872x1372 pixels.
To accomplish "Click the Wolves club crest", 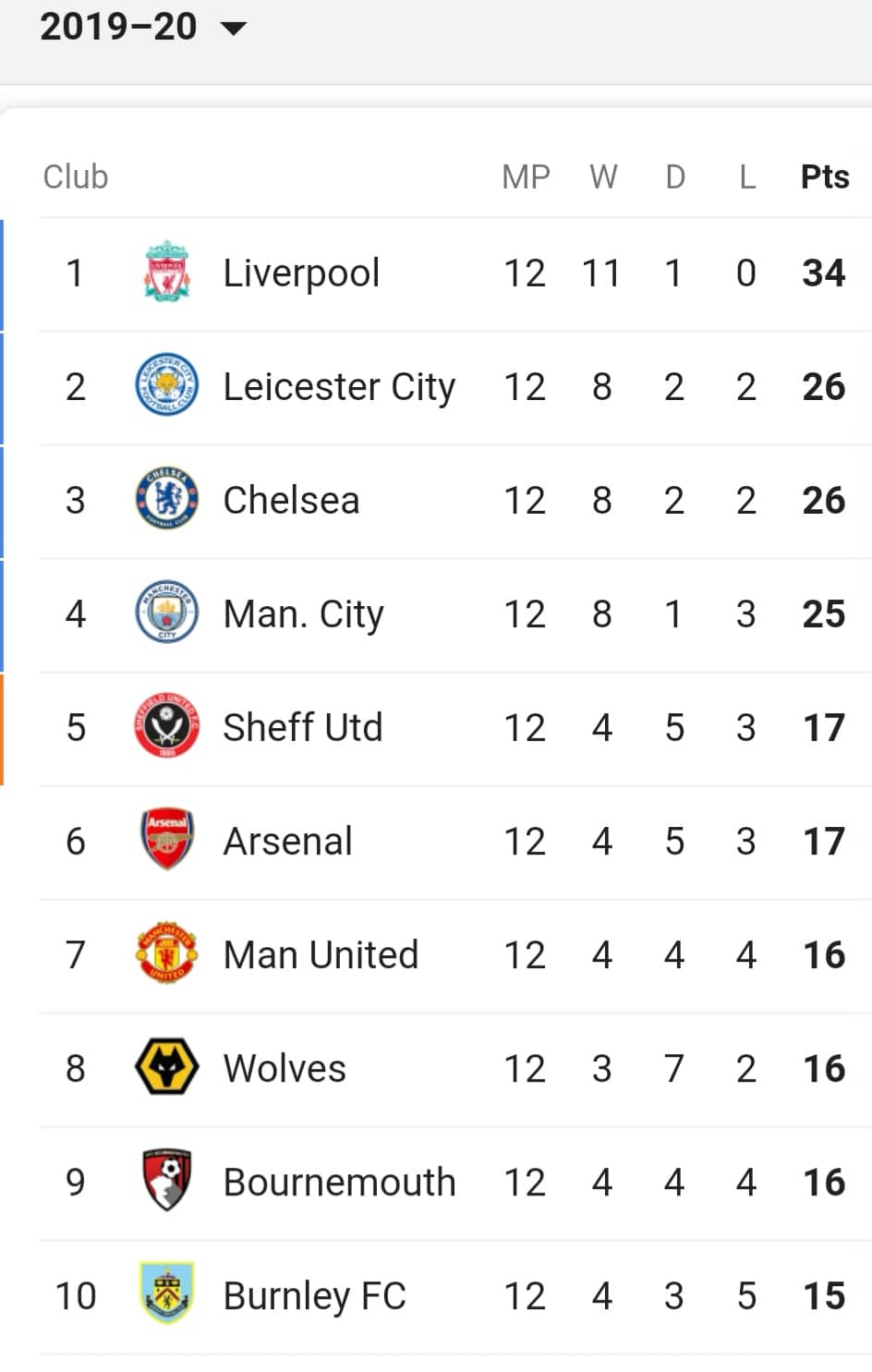I will pos(167,1068).
